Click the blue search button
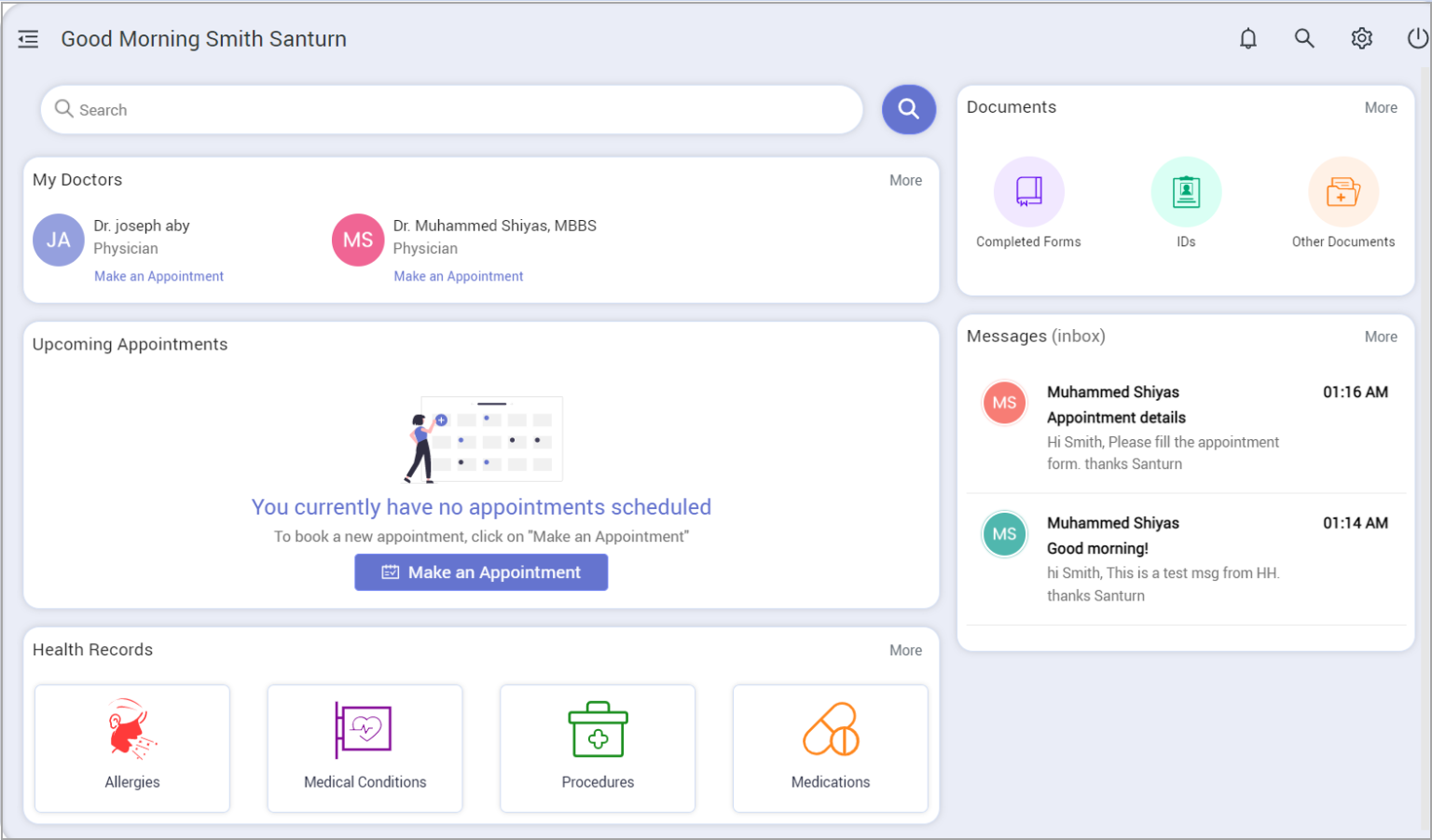This screenshot has height=840, width=1432. pyautogui.click(x=908, y=109)
